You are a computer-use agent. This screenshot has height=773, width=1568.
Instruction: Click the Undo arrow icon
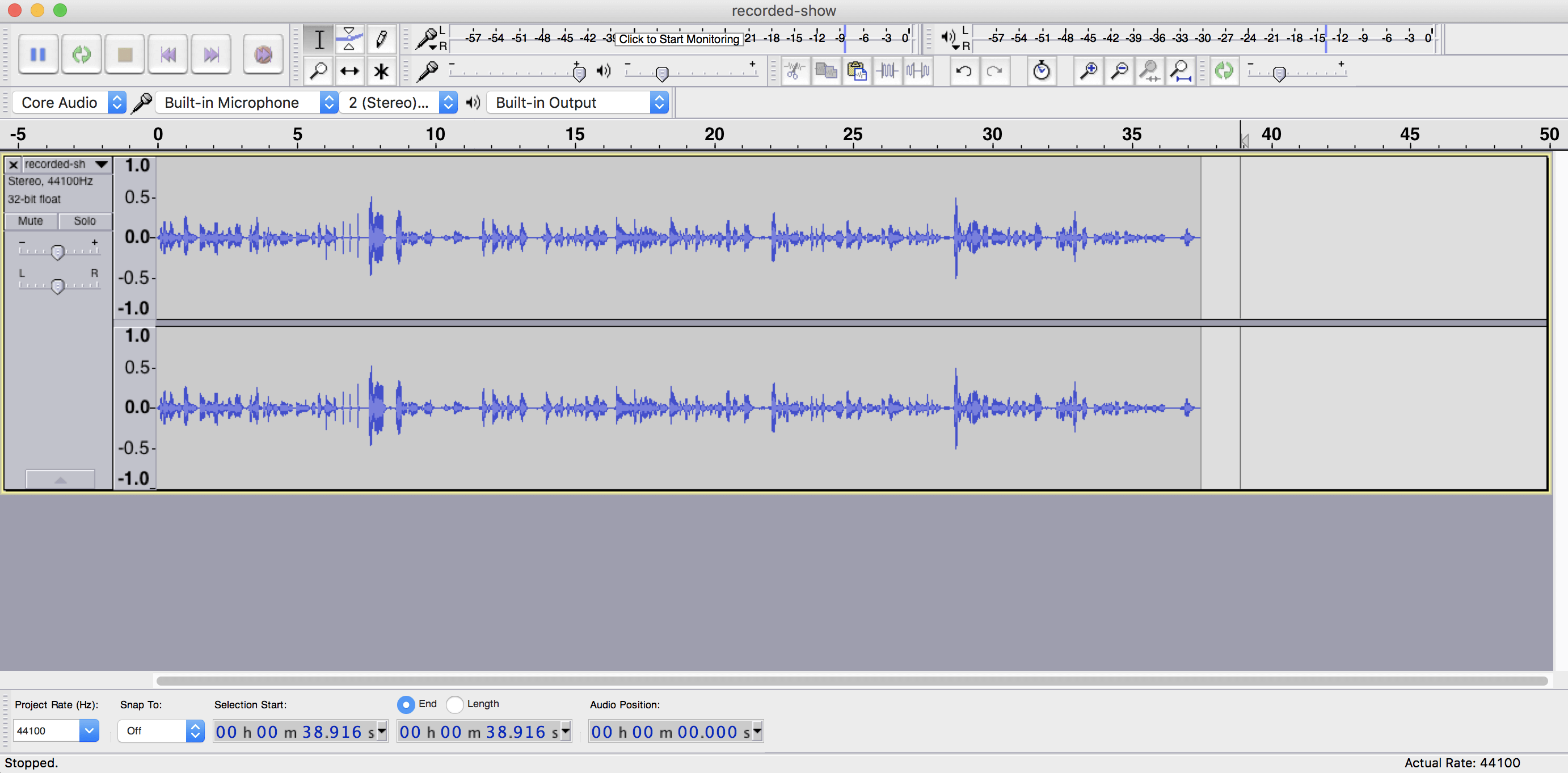(964, 72)
